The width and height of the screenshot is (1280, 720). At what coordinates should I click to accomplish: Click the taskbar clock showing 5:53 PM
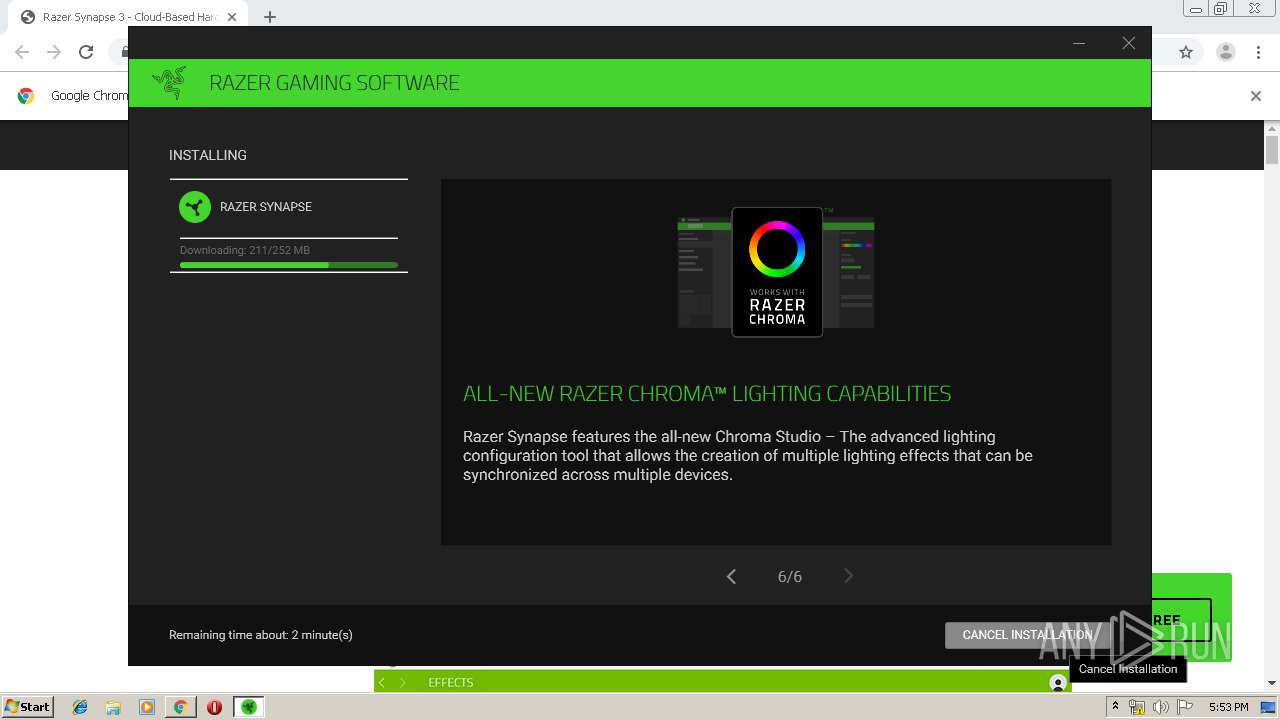1229,707
